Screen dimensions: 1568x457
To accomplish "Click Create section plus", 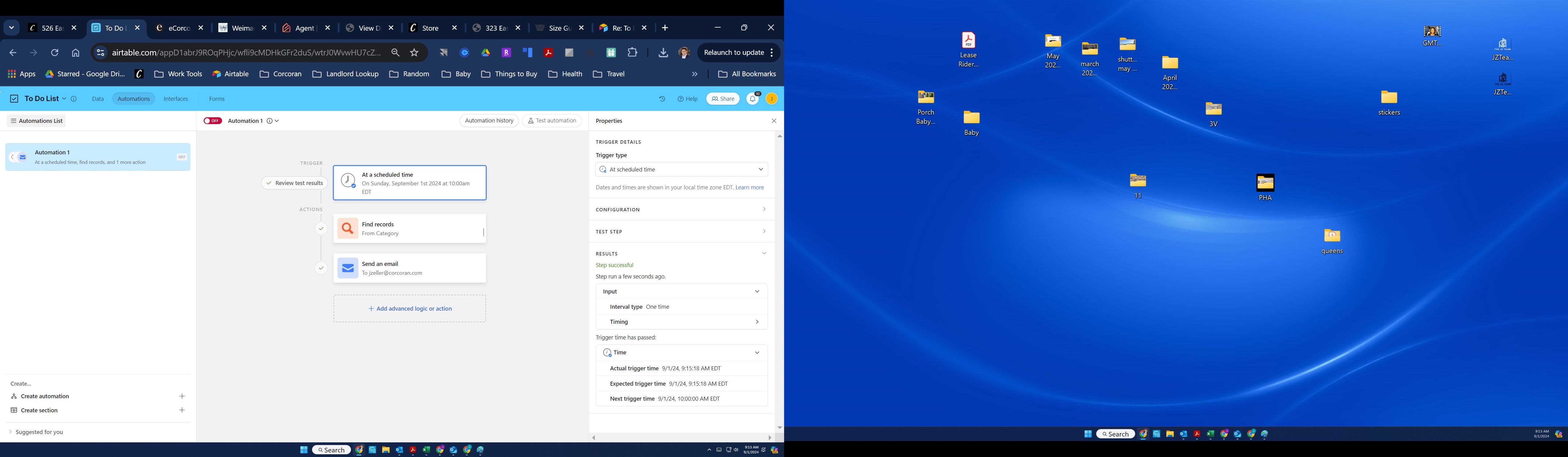I will (x=182, y=410).
